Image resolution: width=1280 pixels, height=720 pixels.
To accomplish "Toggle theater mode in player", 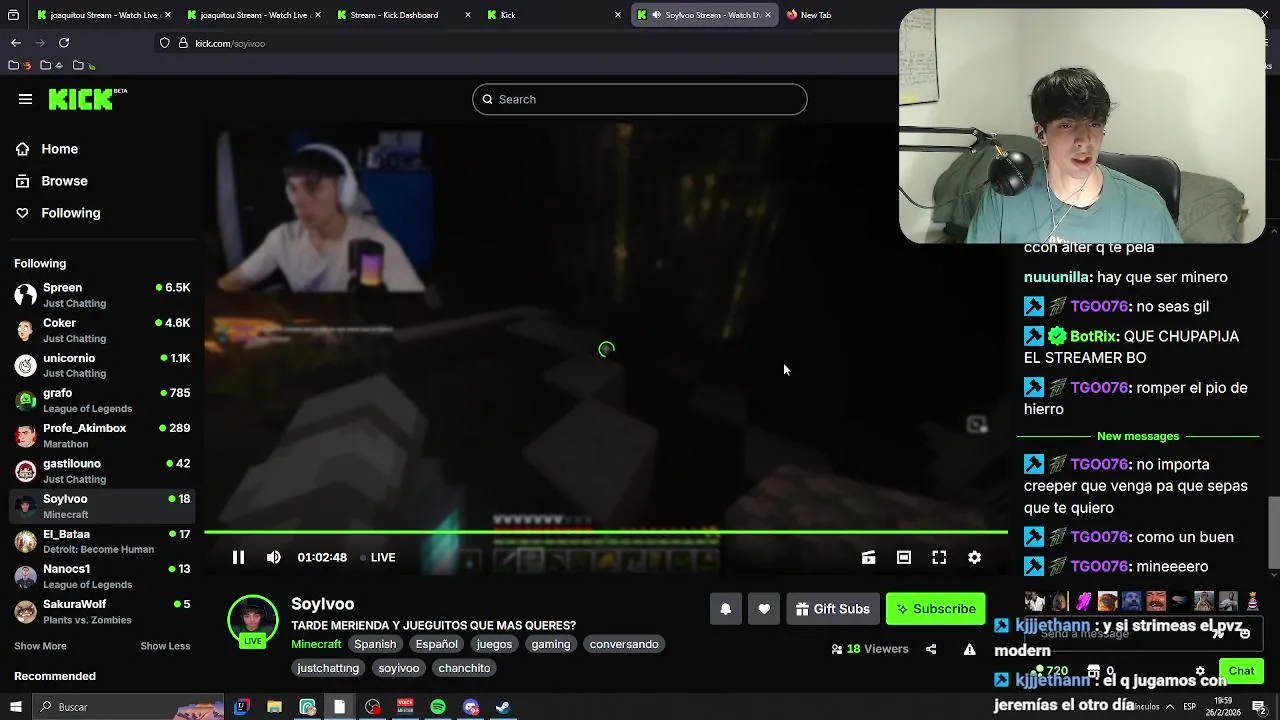I will [x=904, y=557].
